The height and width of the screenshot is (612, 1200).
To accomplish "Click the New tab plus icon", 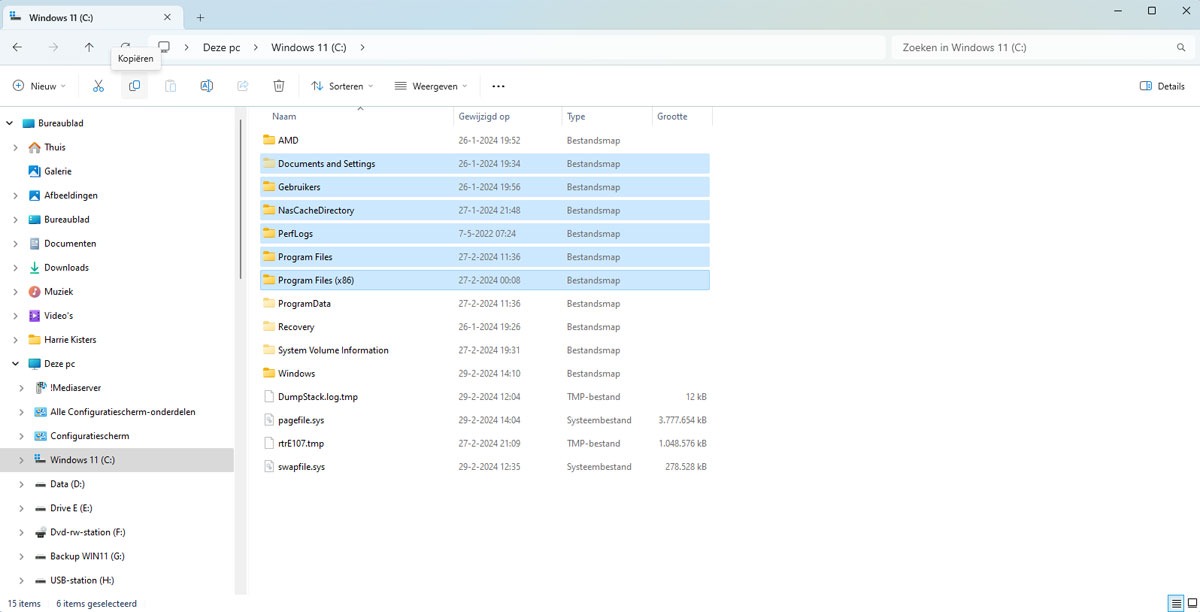I will (202, 17).
